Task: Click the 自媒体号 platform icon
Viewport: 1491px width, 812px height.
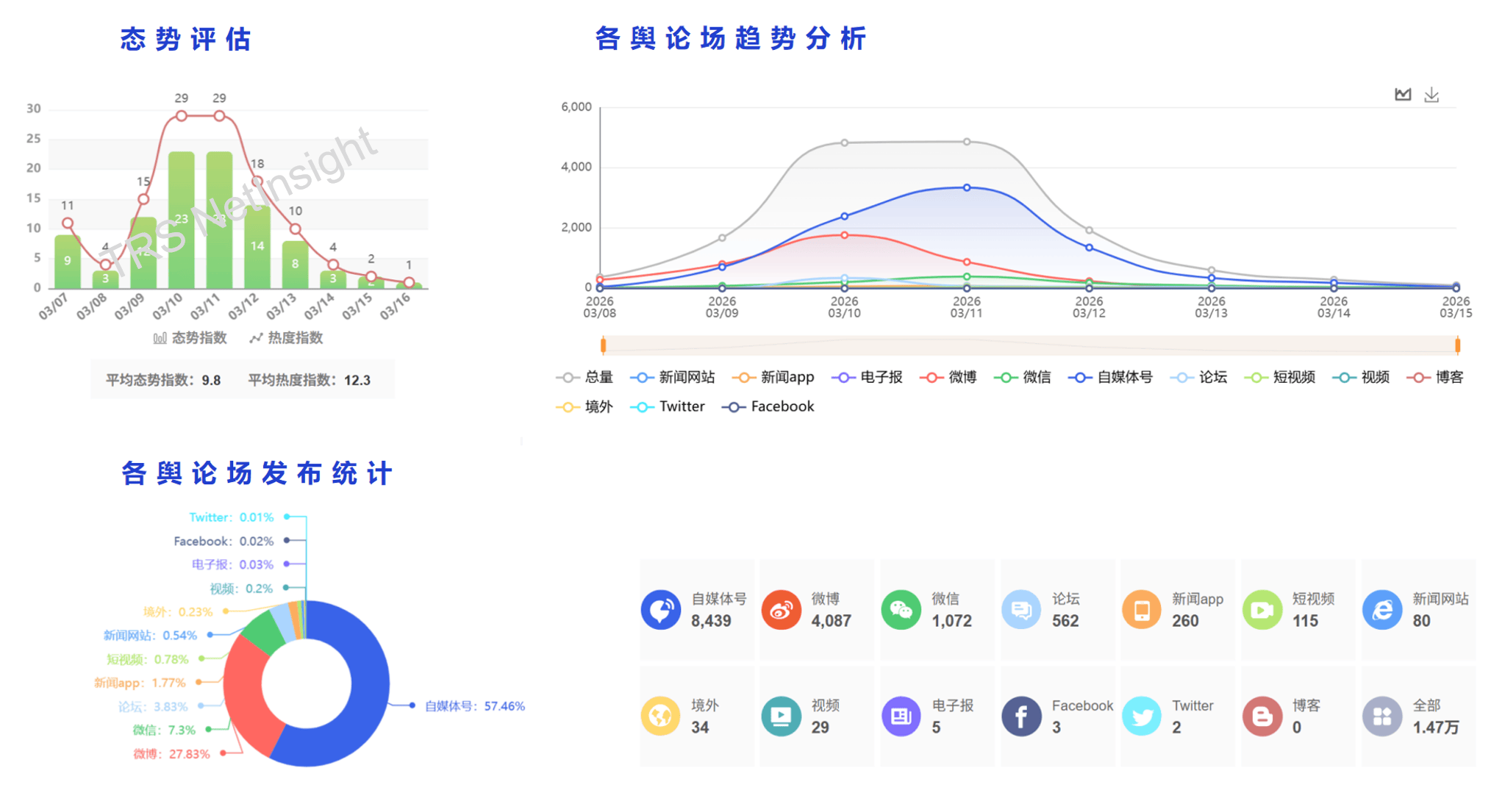Action: (660, 610)
